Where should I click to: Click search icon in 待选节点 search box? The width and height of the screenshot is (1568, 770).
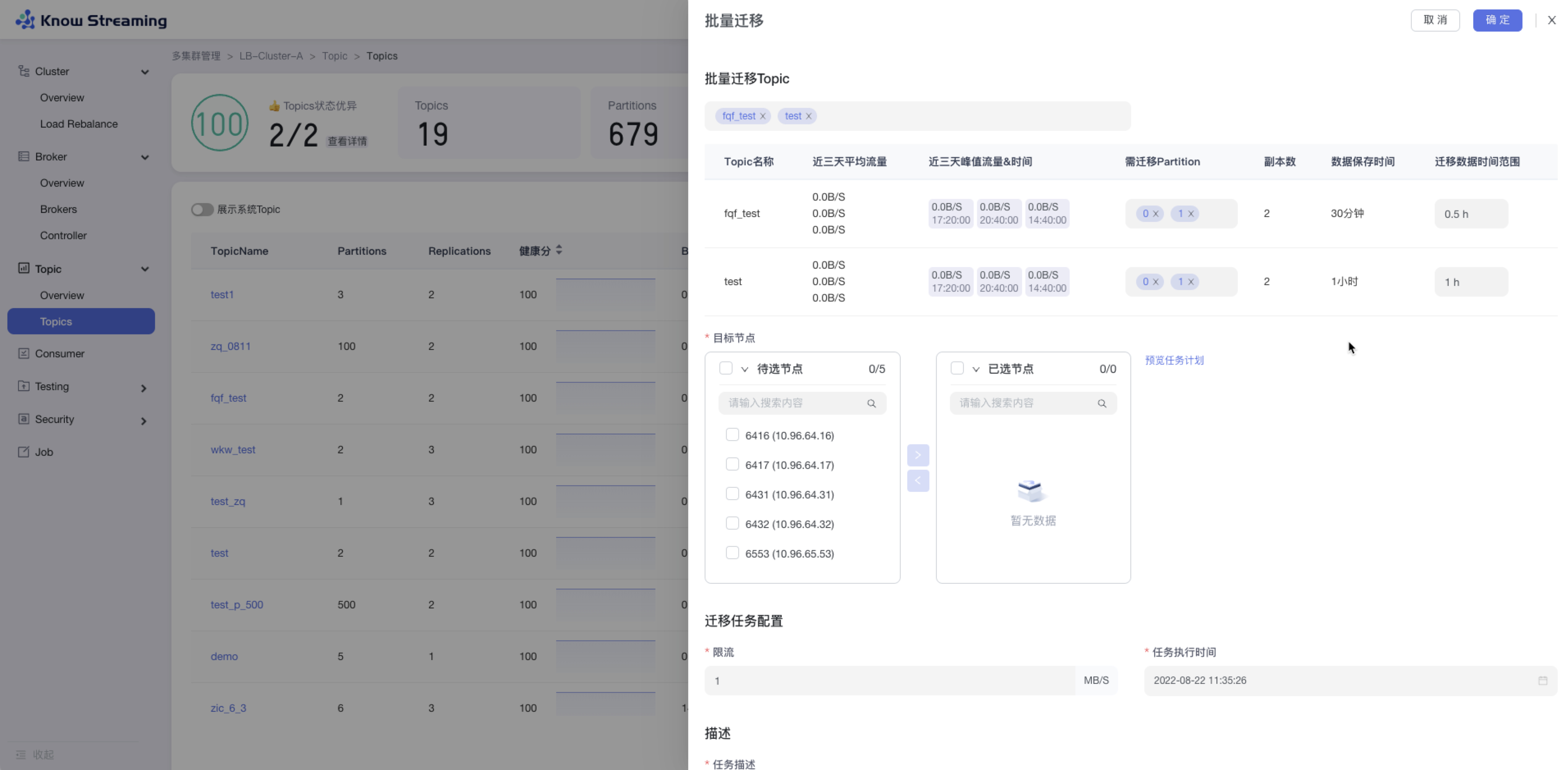pyautogui.click(x=871, y=404)
